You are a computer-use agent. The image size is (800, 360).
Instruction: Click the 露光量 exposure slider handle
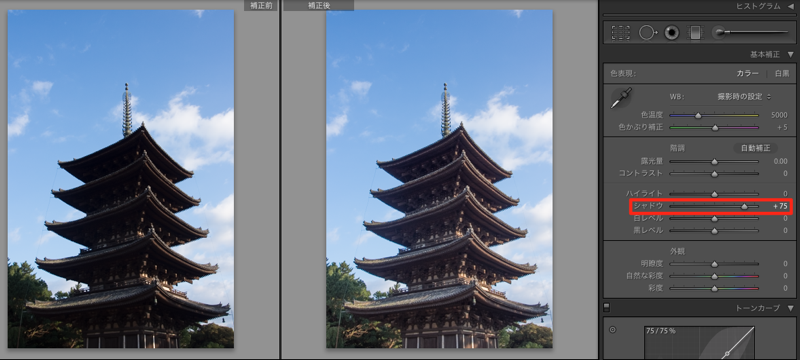pyautogui.click(x=714, y=162)
